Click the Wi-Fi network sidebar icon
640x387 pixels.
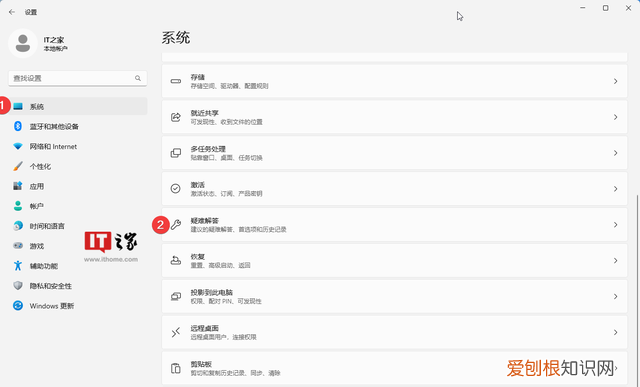point(18,146)
